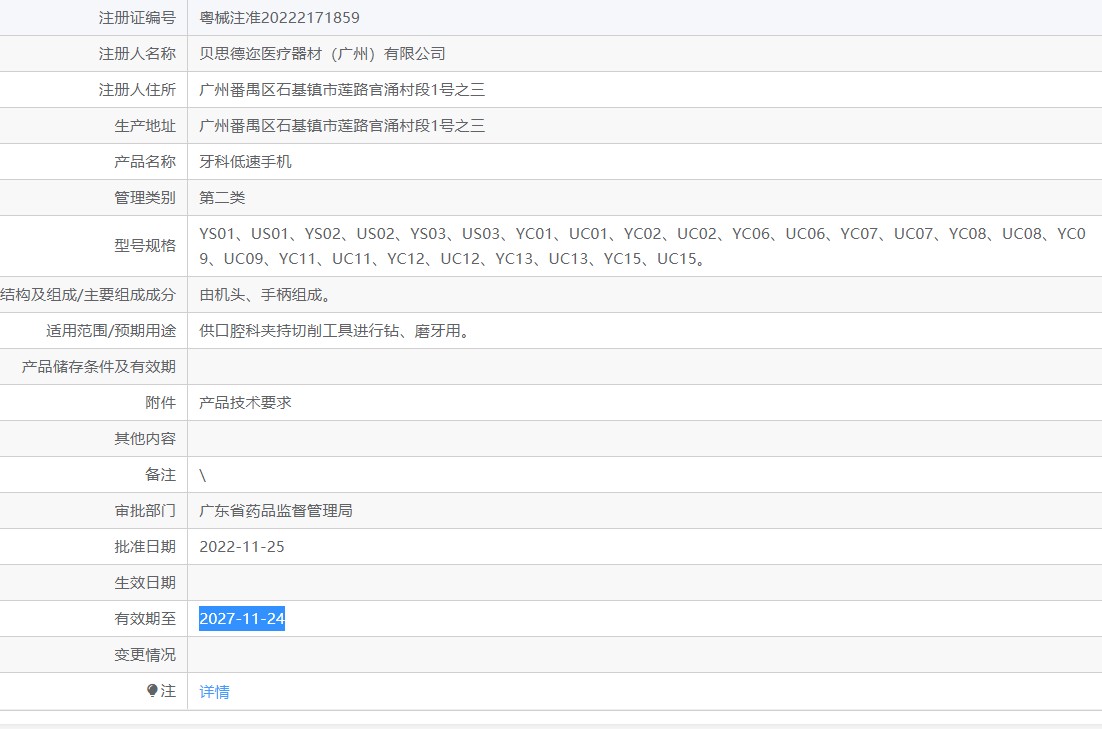Click the product name 牙科低速手机
1102x729 pixels.
coord(245,162)
